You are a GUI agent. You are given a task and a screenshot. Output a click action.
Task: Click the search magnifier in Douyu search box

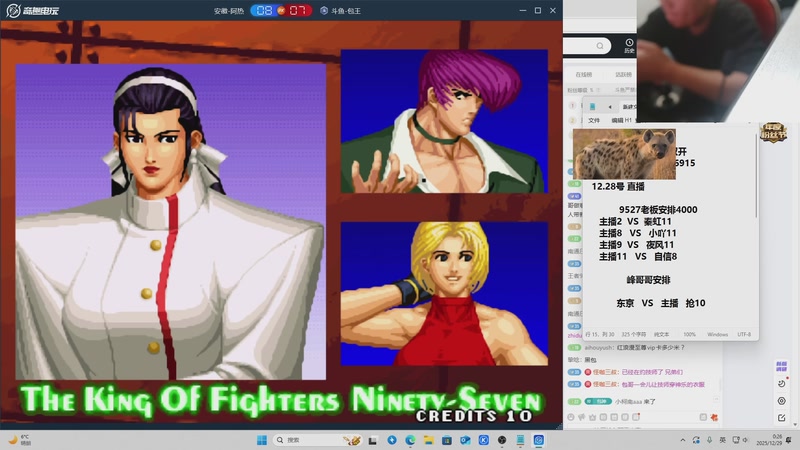click(x=600, y=46)
